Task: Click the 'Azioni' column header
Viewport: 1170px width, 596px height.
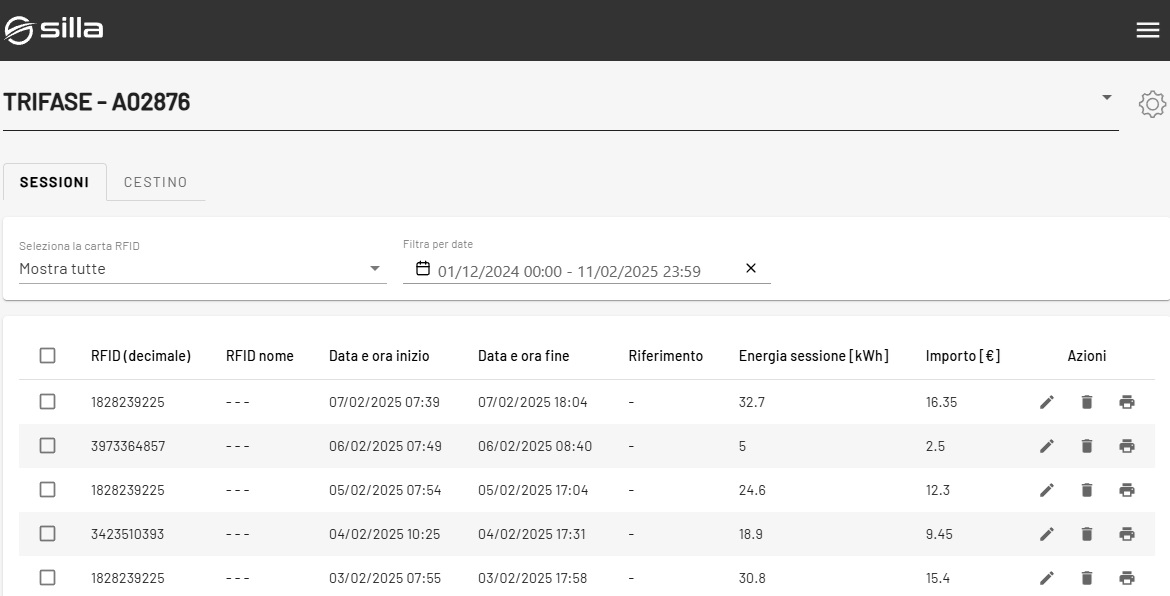Action: click(1086, 356)
